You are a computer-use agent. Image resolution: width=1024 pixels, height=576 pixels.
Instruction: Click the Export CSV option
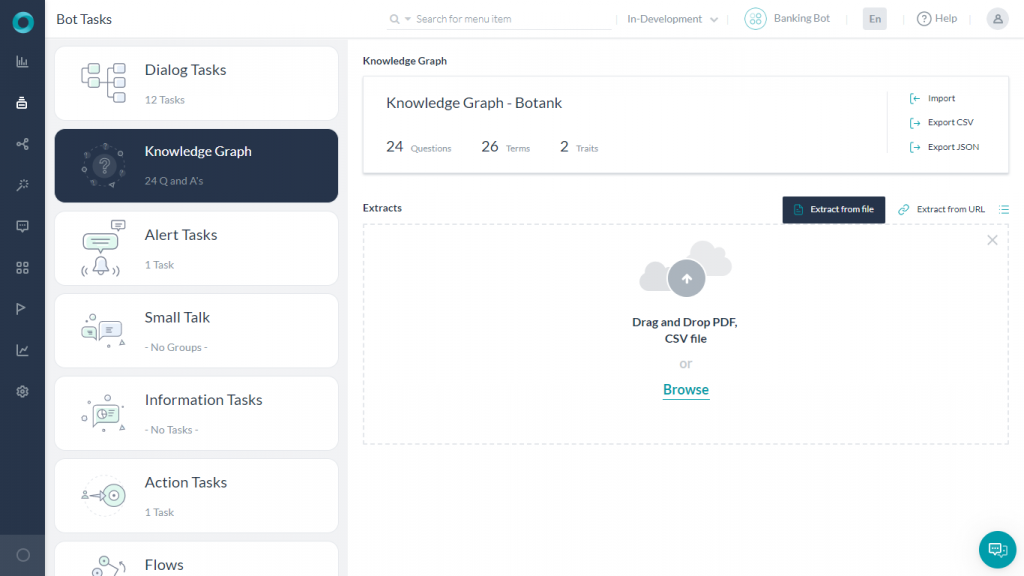(946, 122)
